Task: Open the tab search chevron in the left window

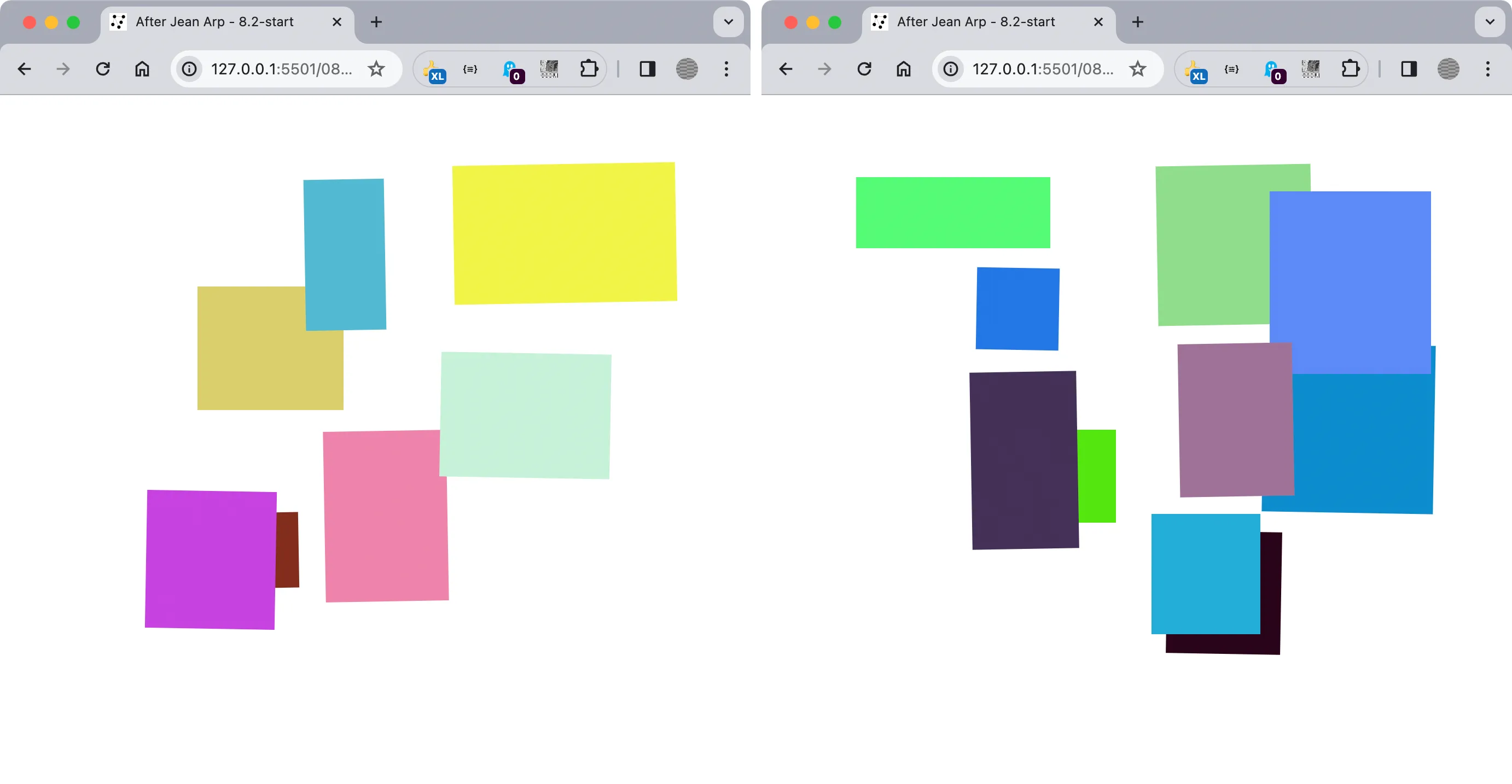Action: click(728, 22)
